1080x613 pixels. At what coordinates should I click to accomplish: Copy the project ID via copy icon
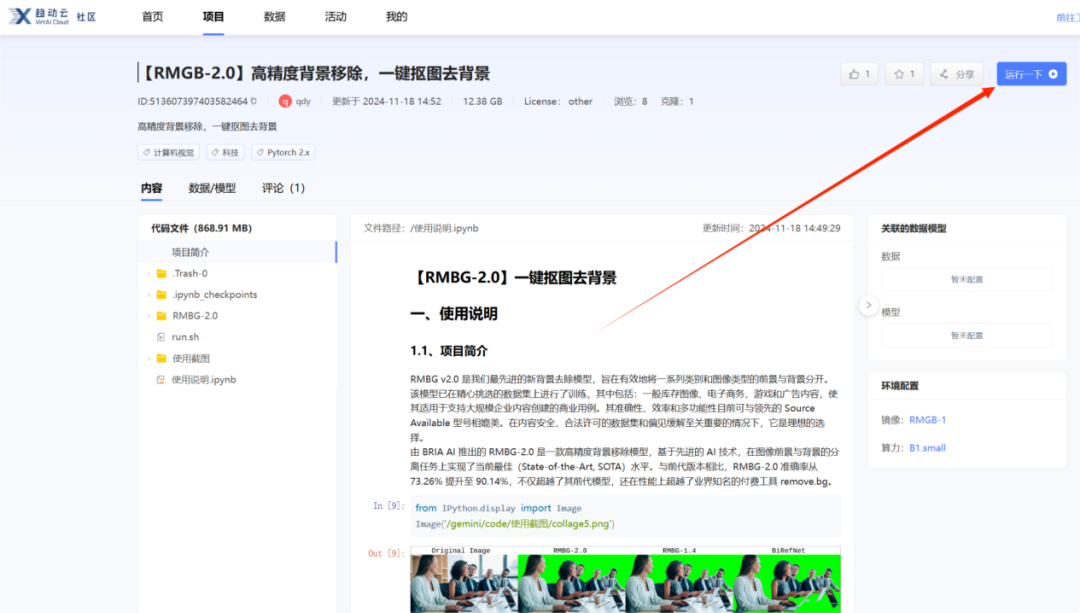[x=254, y=101]
